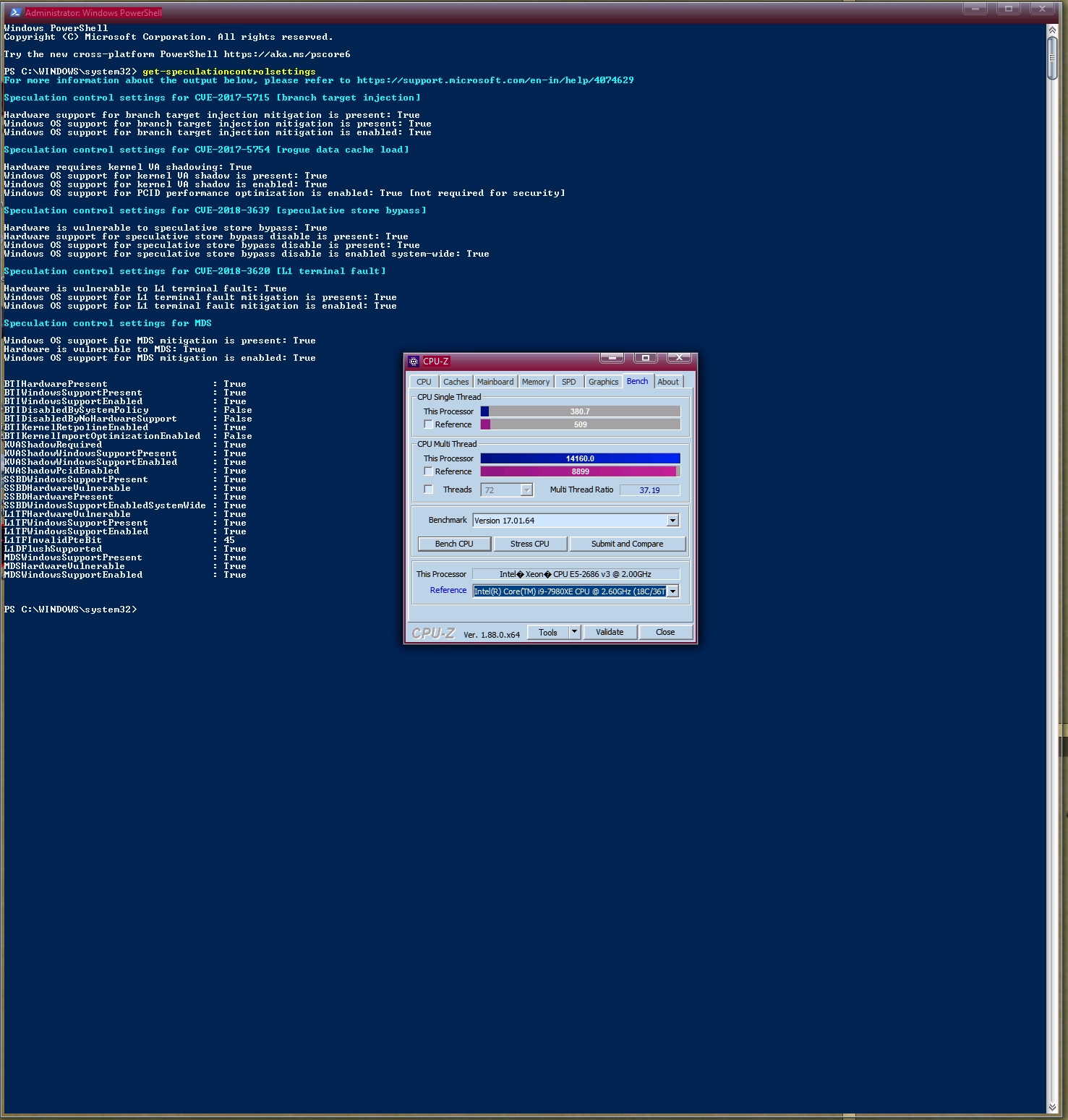
Task: Click the CPU-Z version text 1.88.0.x64
Action: point(492,634)
